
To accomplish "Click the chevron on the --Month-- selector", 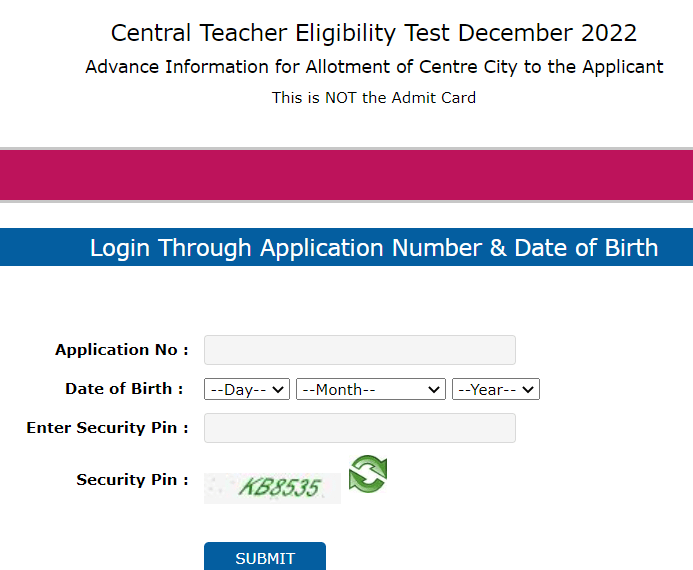I will pos(434,389).
